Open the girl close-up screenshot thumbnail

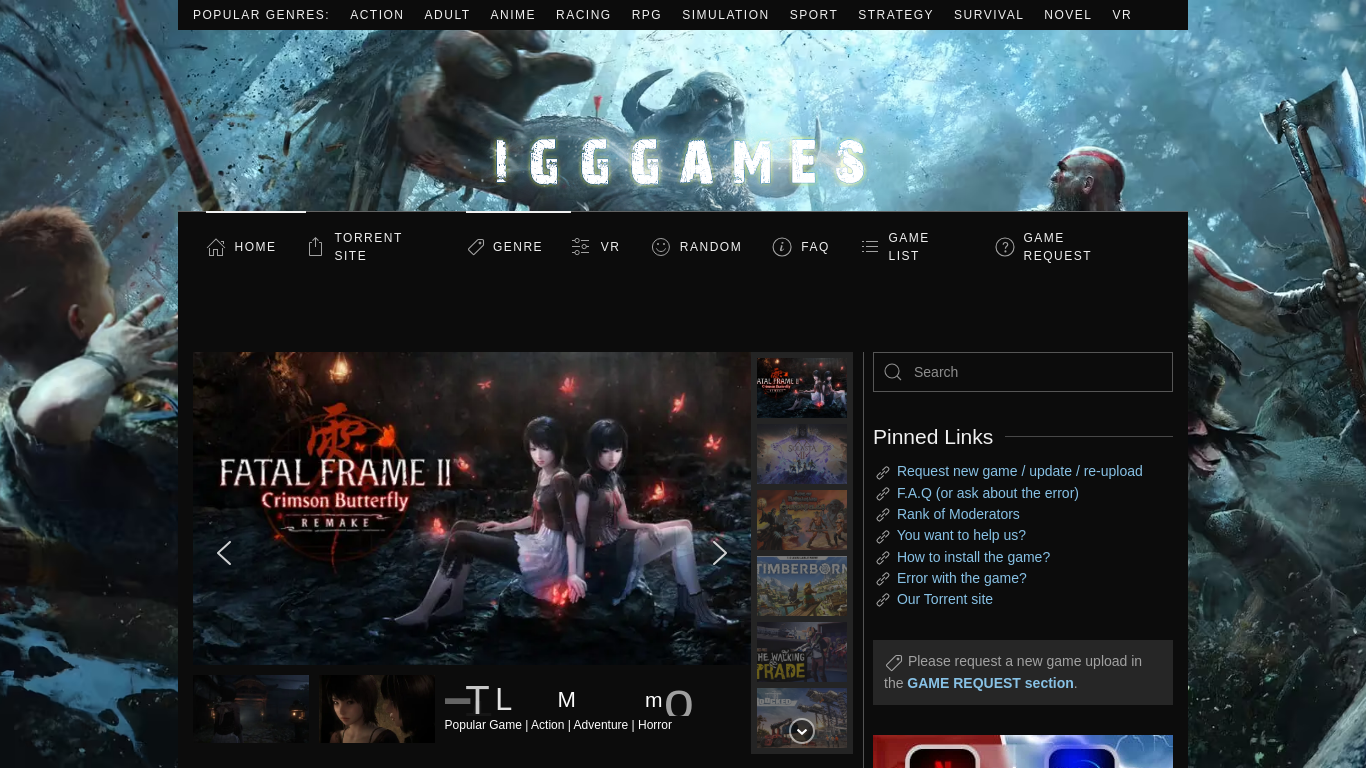pos(377,709)
